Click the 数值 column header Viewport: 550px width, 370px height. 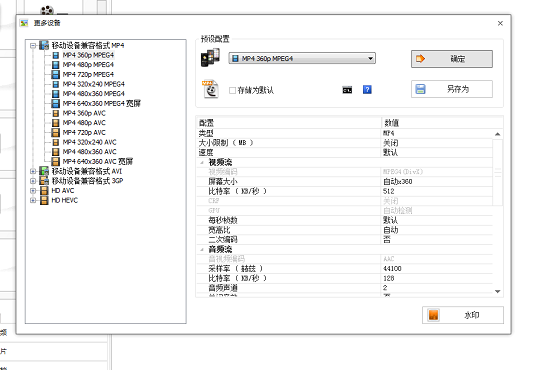442,123
